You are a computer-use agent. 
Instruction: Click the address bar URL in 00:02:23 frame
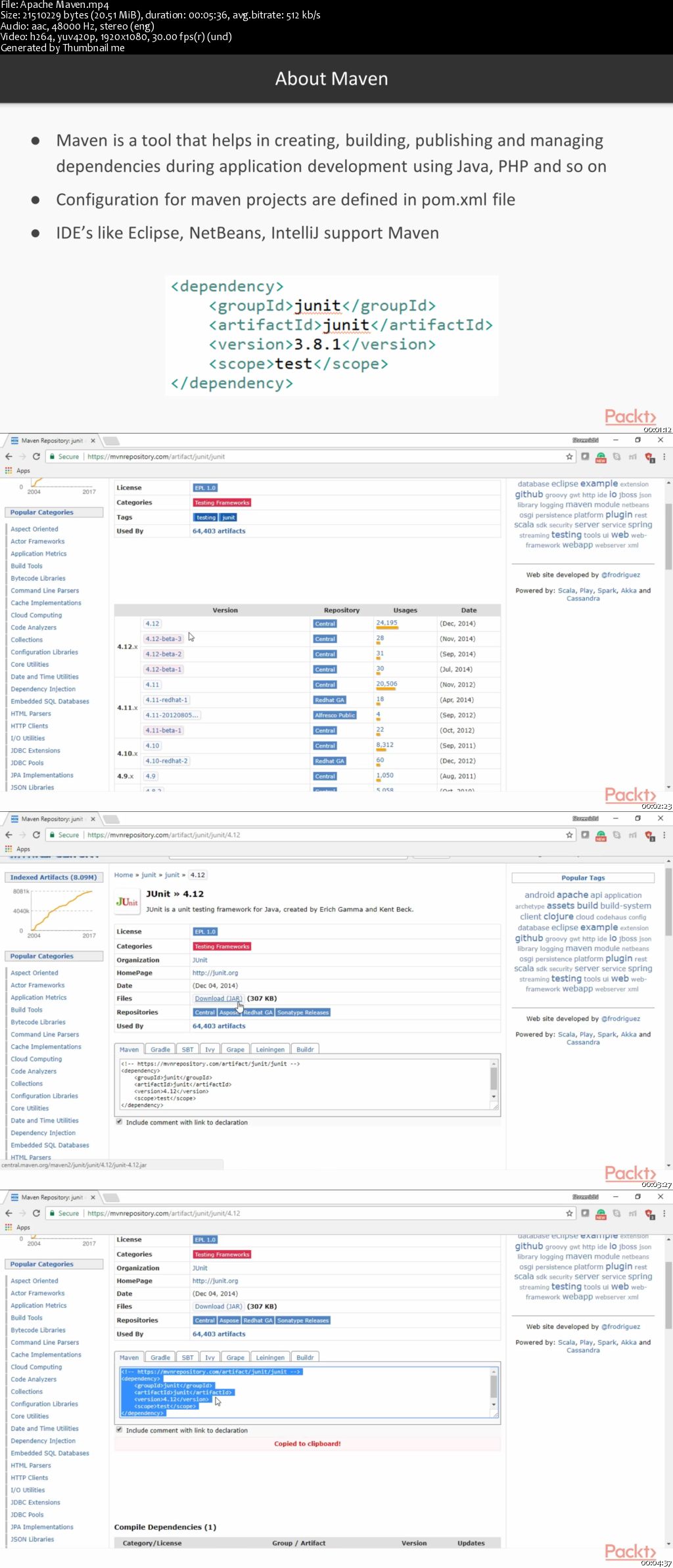click(156, 457)
